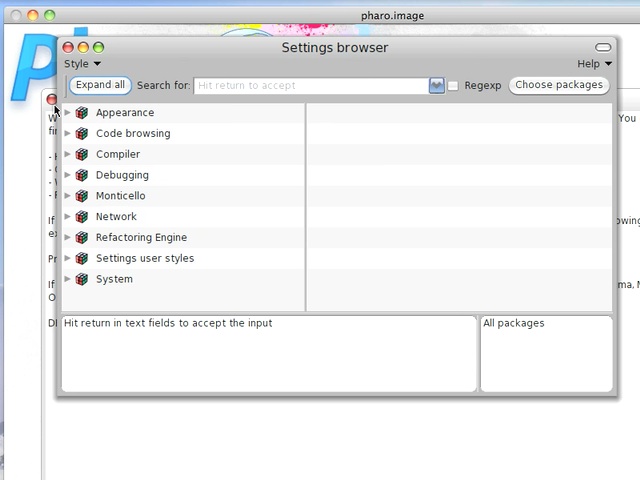Viewport: 640px width, 480px height.
Task: Select the Appearance label
Action: click(125, 113)
